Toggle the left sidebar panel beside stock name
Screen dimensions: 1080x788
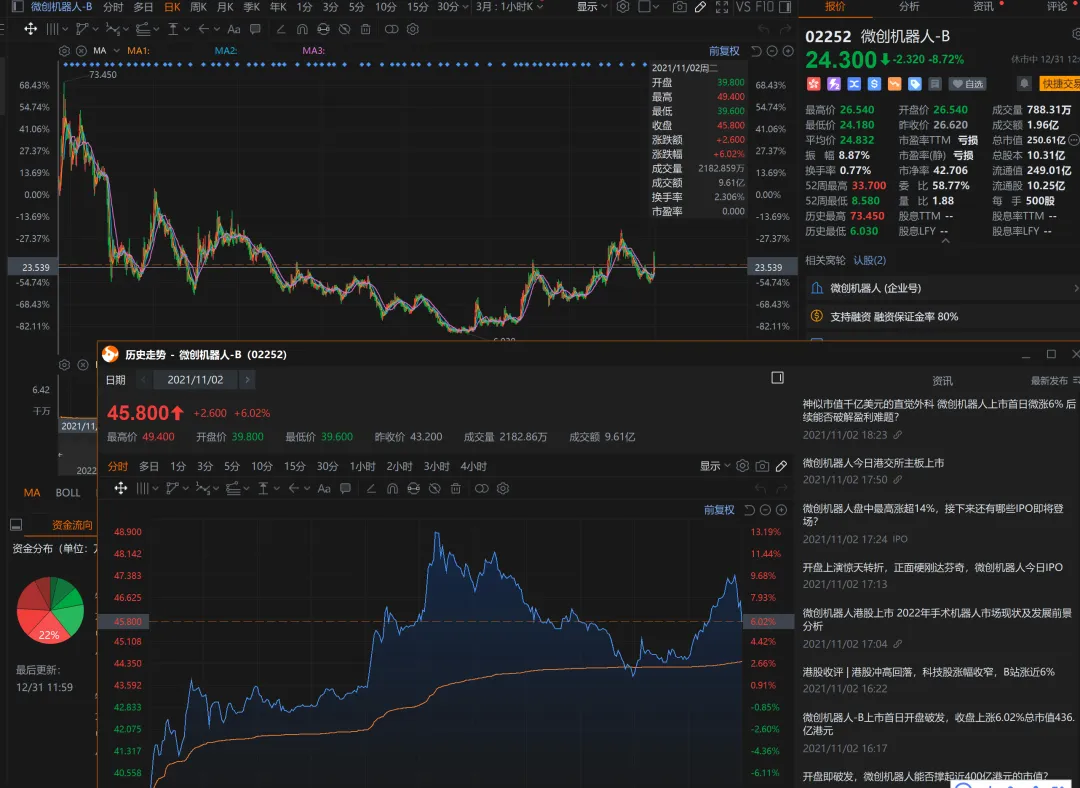[18, 7]
